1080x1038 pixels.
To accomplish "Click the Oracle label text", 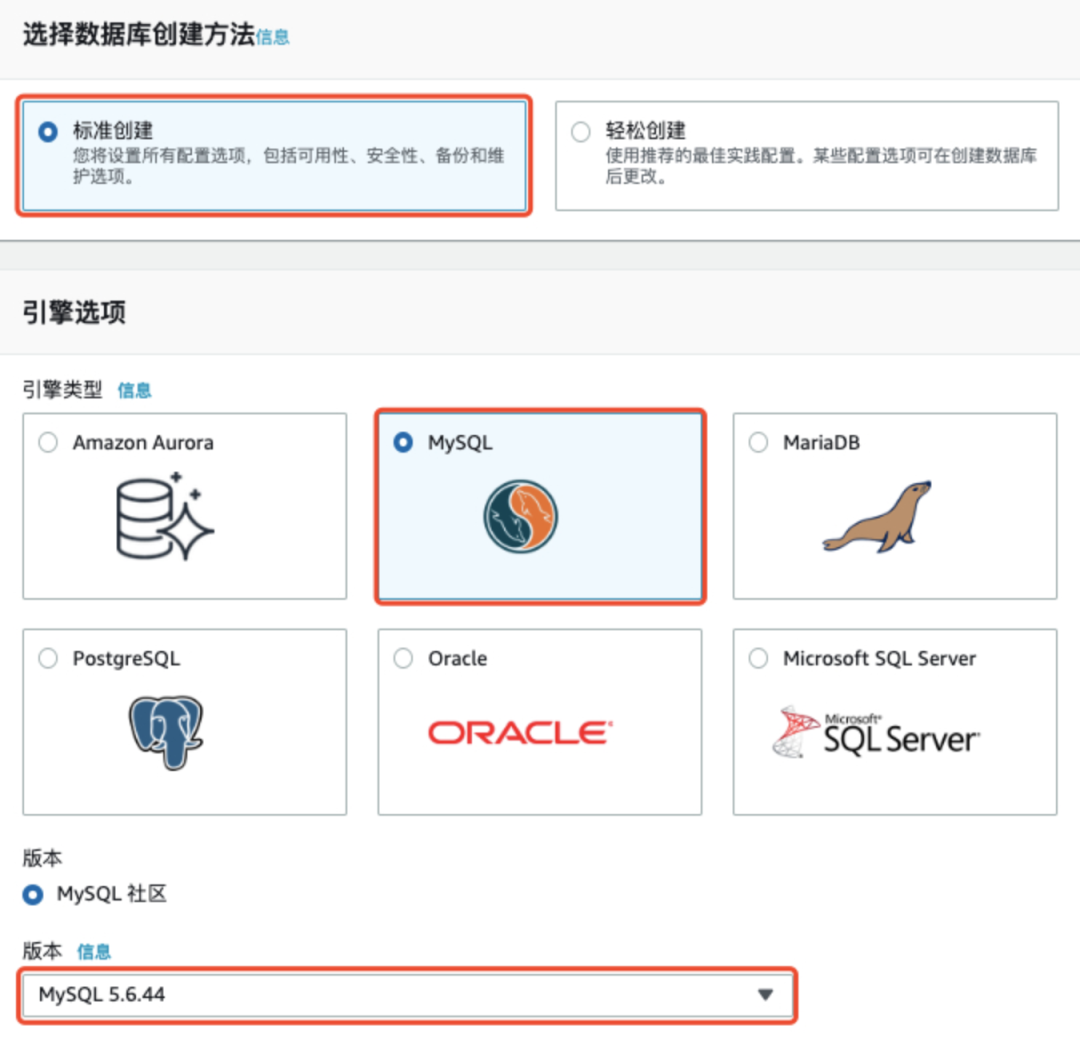I will pyautogui.click(x=457, y=658).
